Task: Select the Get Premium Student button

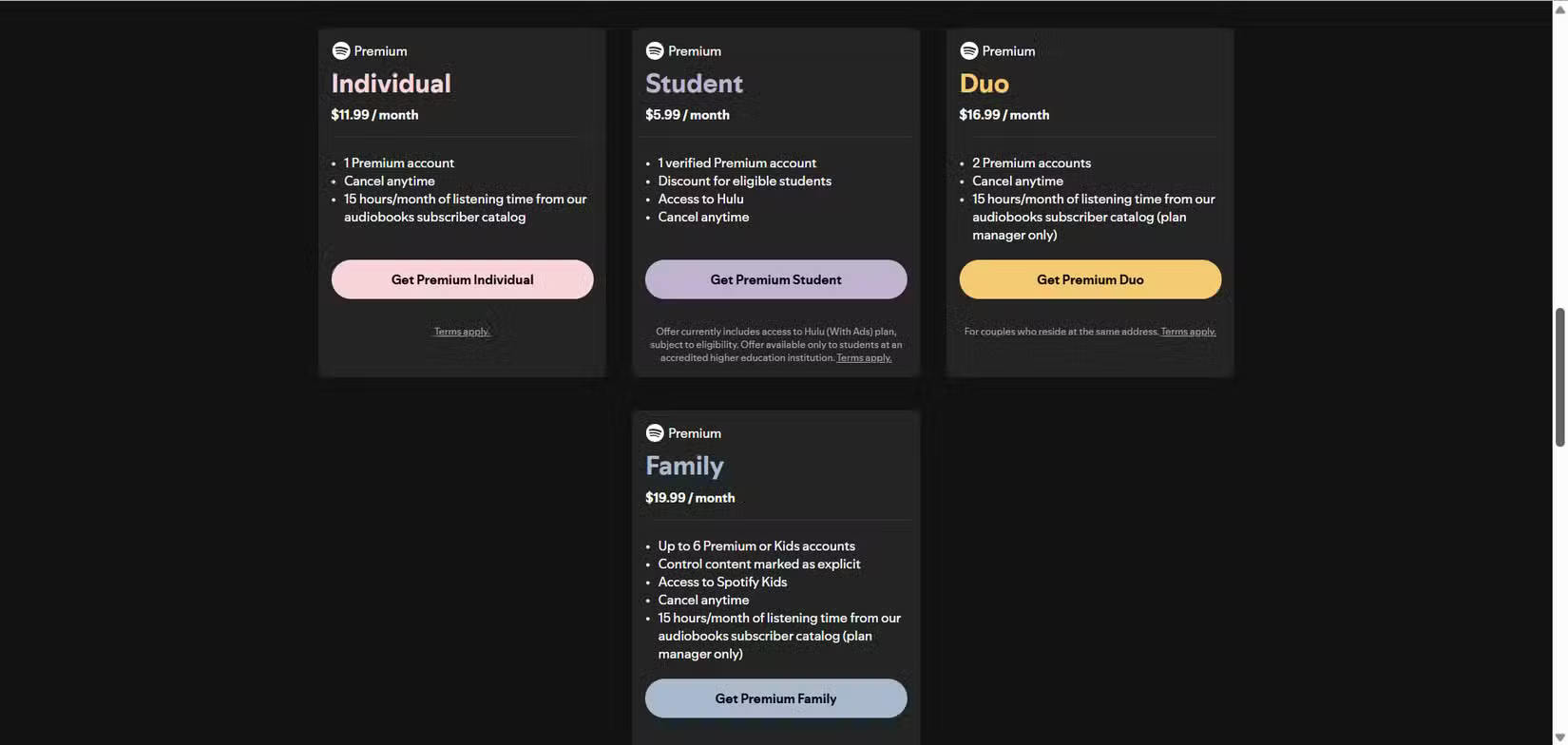Action: coord(775,279)
